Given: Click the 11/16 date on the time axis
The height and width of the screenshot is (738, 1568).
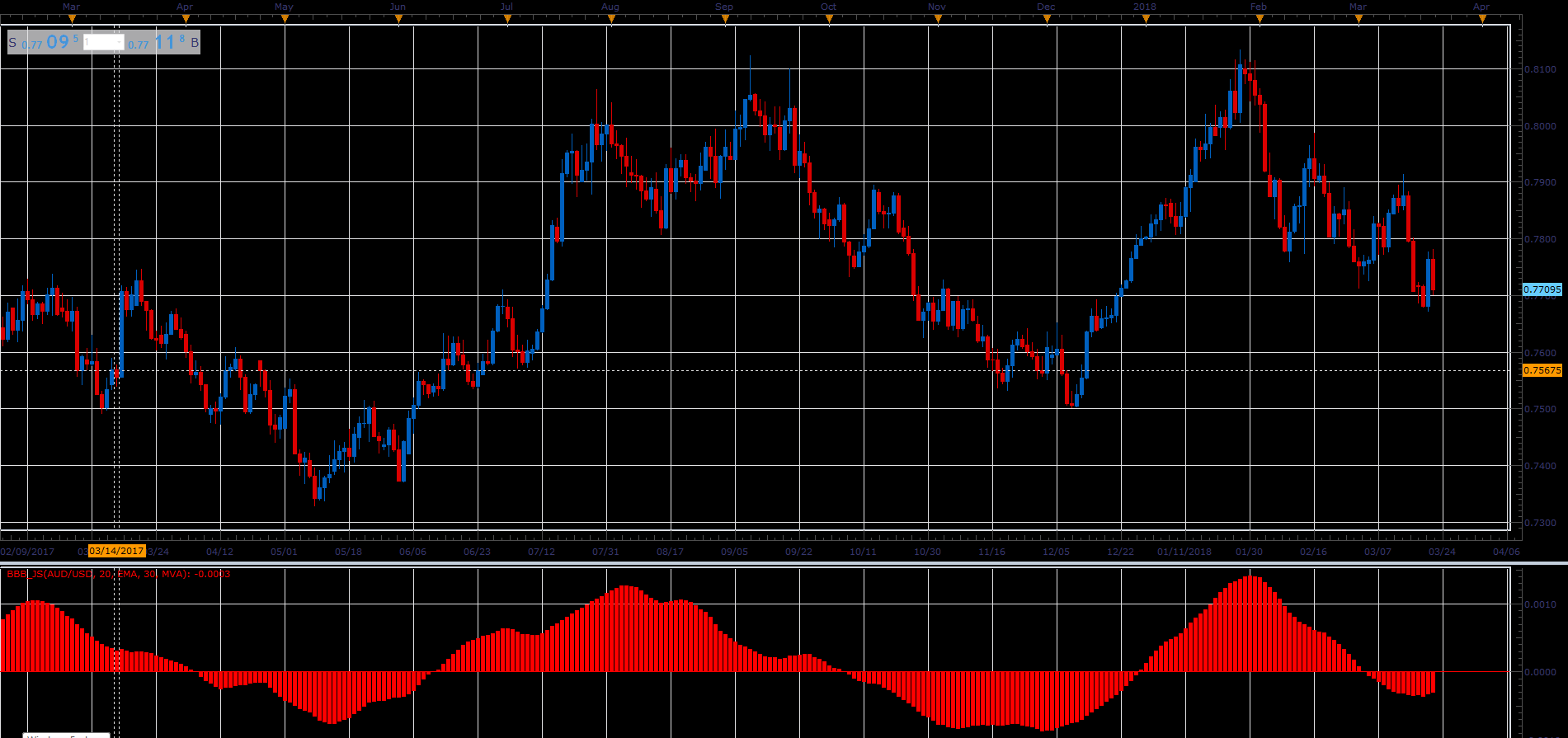Looking at the screenshot, I should click(991, 552).
